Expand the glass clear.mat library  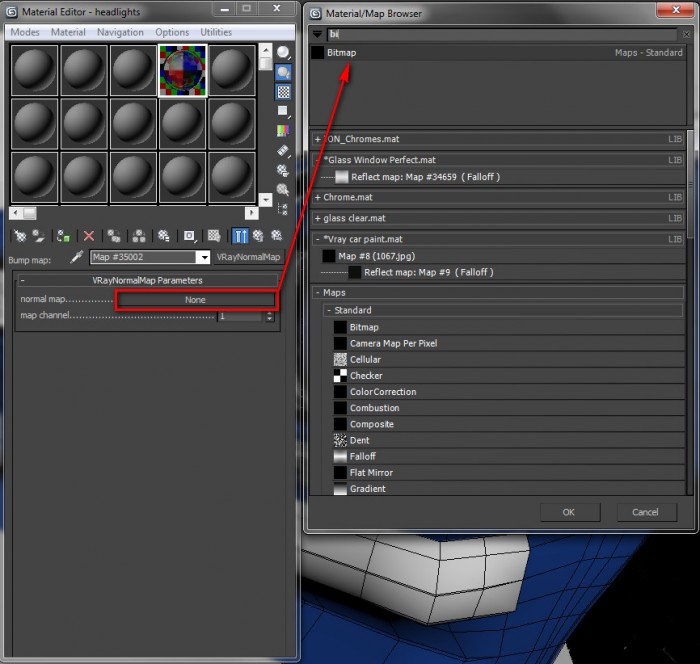(317, 218)
